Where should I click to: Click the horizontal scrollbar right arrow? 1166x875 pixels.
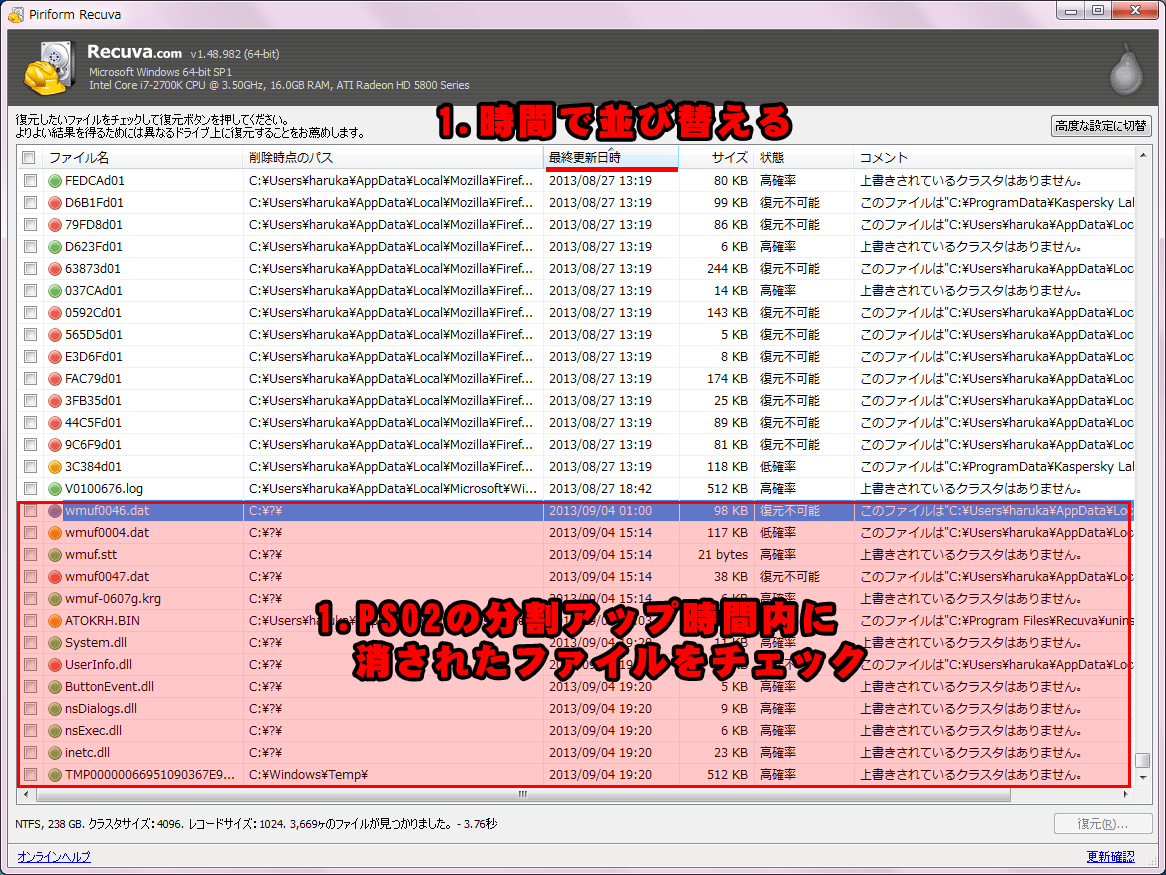(1126, 794)
